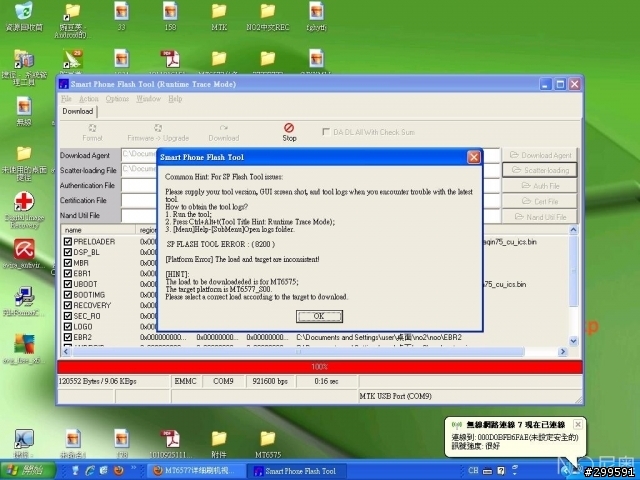Screen dimensions: 640x480
Task: Click the horizontal scrollbar left arrow
Action: pos(67,351)
